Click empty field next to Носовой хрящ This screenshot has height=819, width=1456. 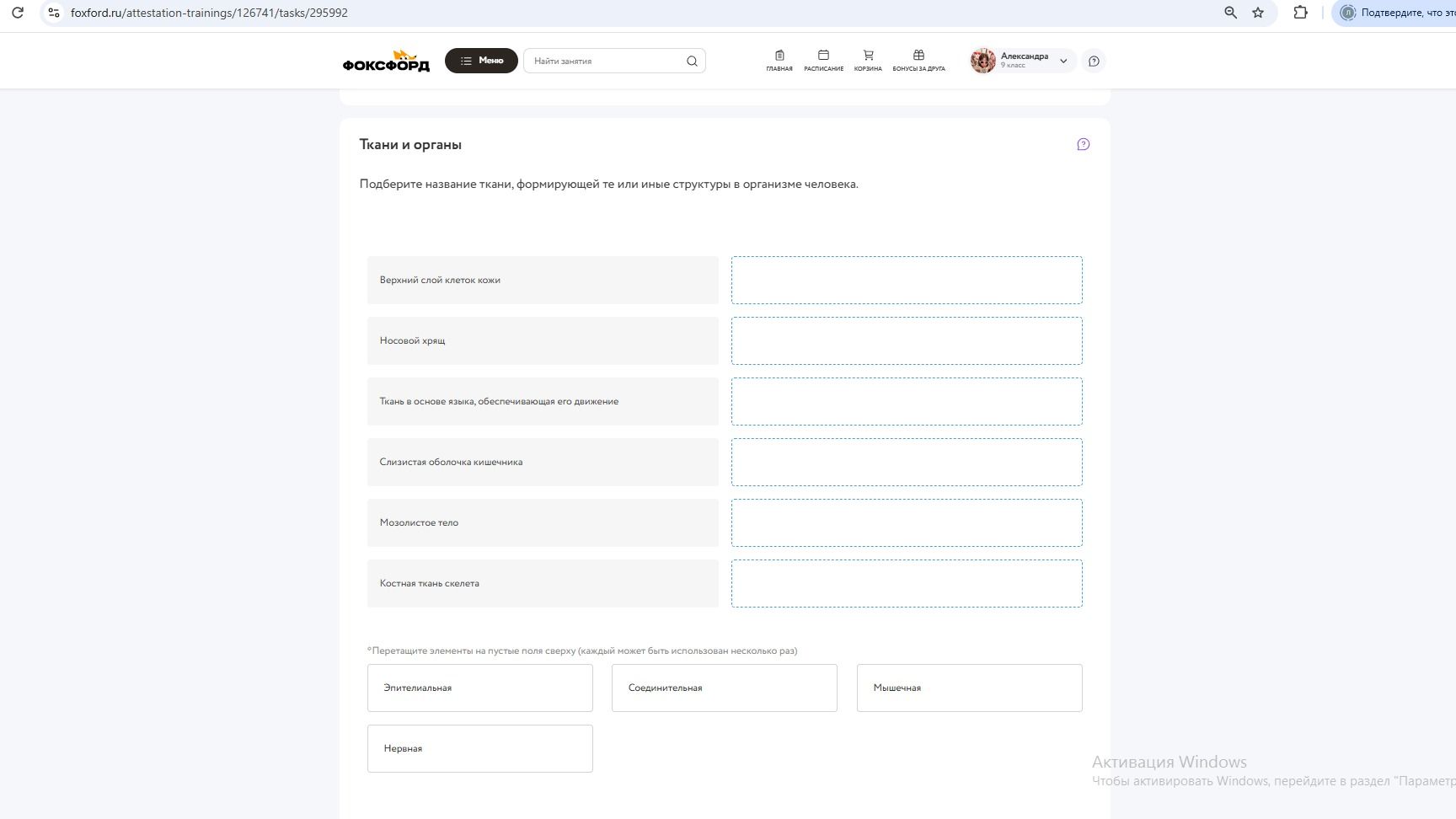(x=907, y=340)
